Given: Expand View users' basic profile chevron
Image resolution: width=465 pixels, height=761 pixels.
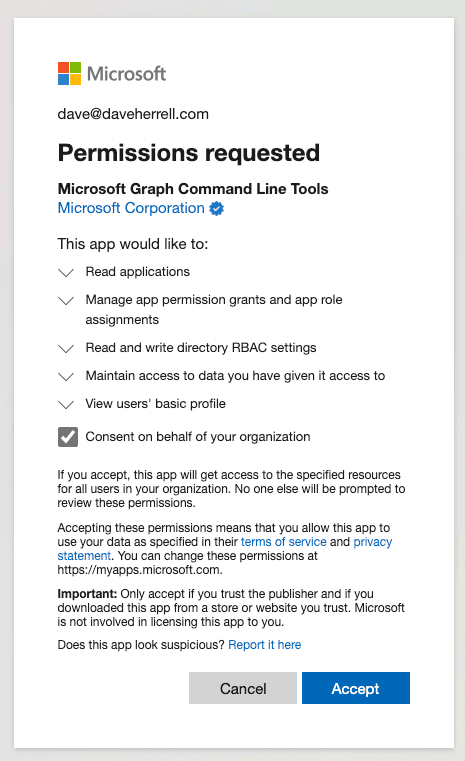Looking at the screenshot, I should coord(66,404).
